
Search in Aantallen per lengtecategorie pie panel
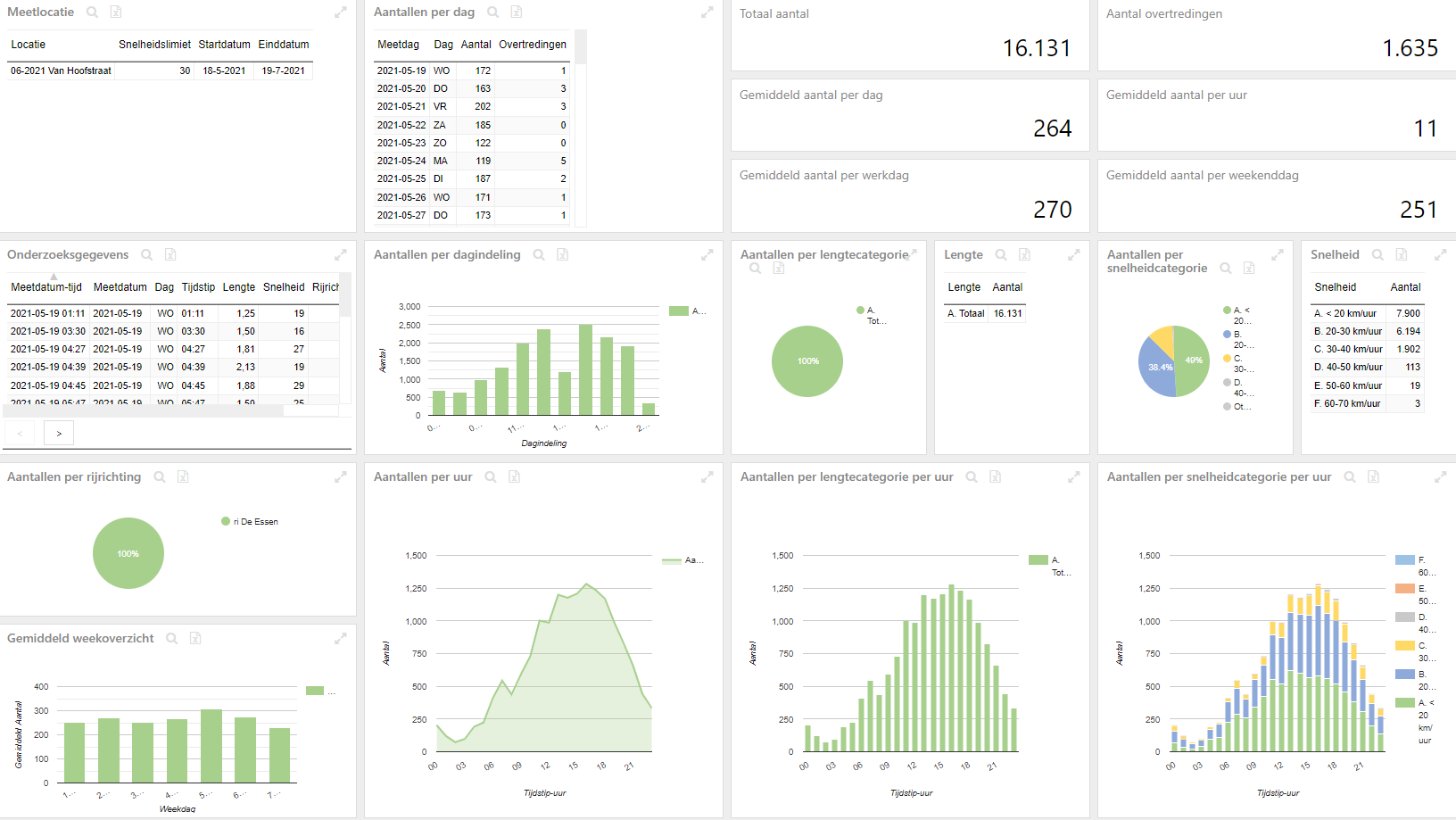[x=755, y=269]
